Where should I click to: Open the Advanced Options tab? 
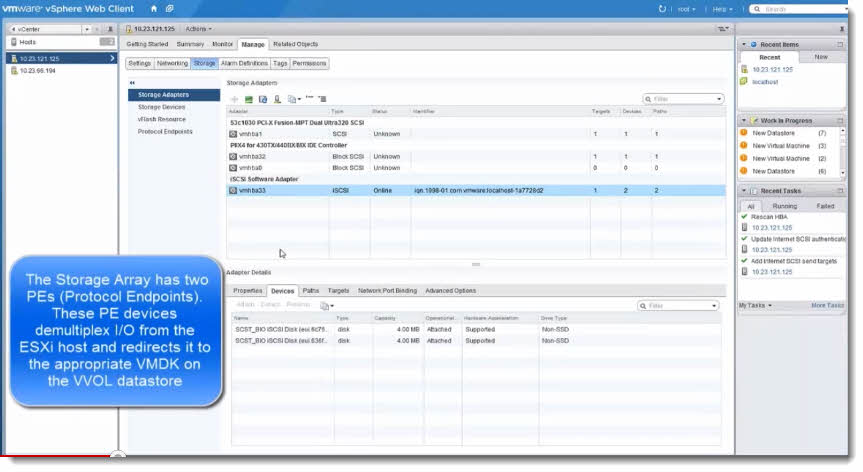pos(451,290)
